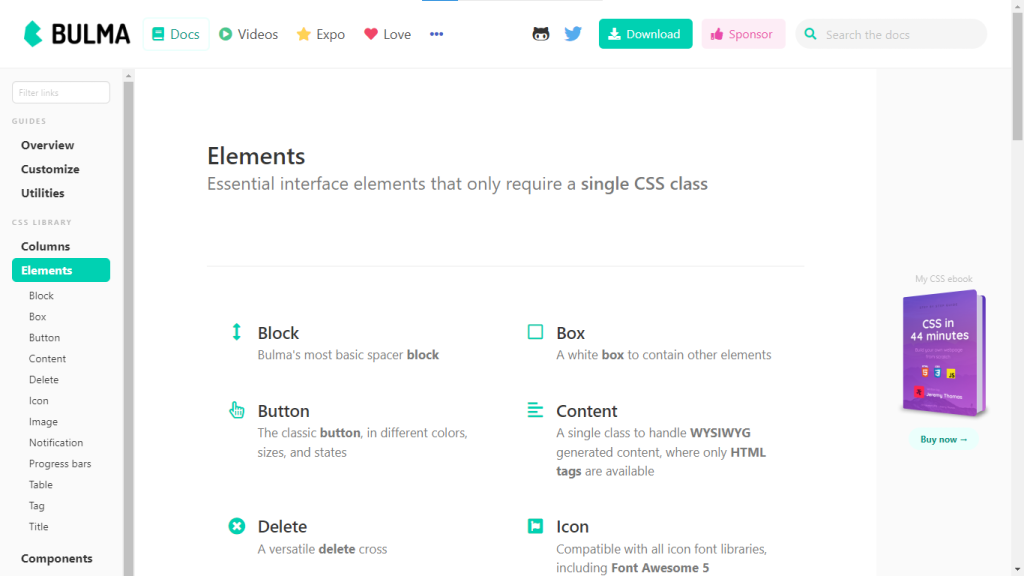Select the pointing hand icon beside Button
The width and height of the screenshot is (1024, 576).
pos(236,409)
